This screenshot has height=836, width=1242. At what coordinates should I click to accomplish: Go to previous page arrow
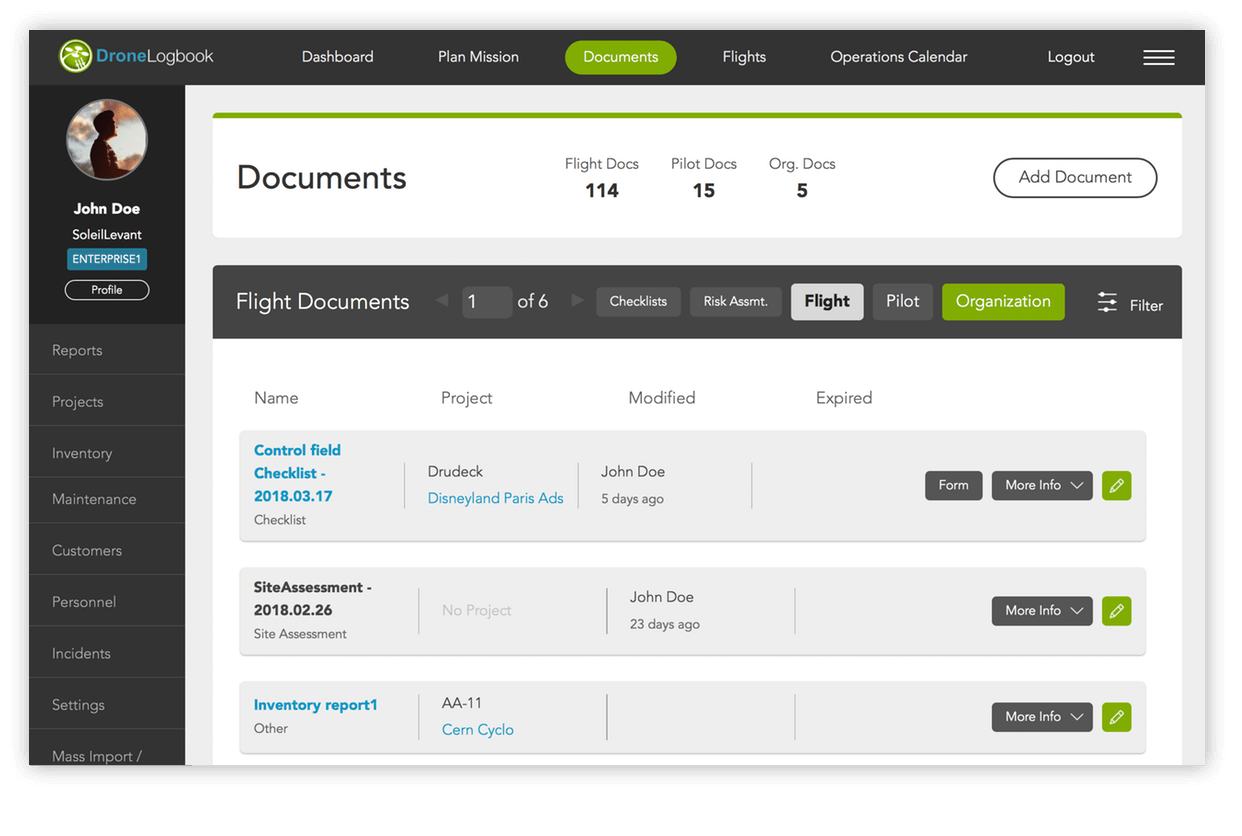pos(442,301)
